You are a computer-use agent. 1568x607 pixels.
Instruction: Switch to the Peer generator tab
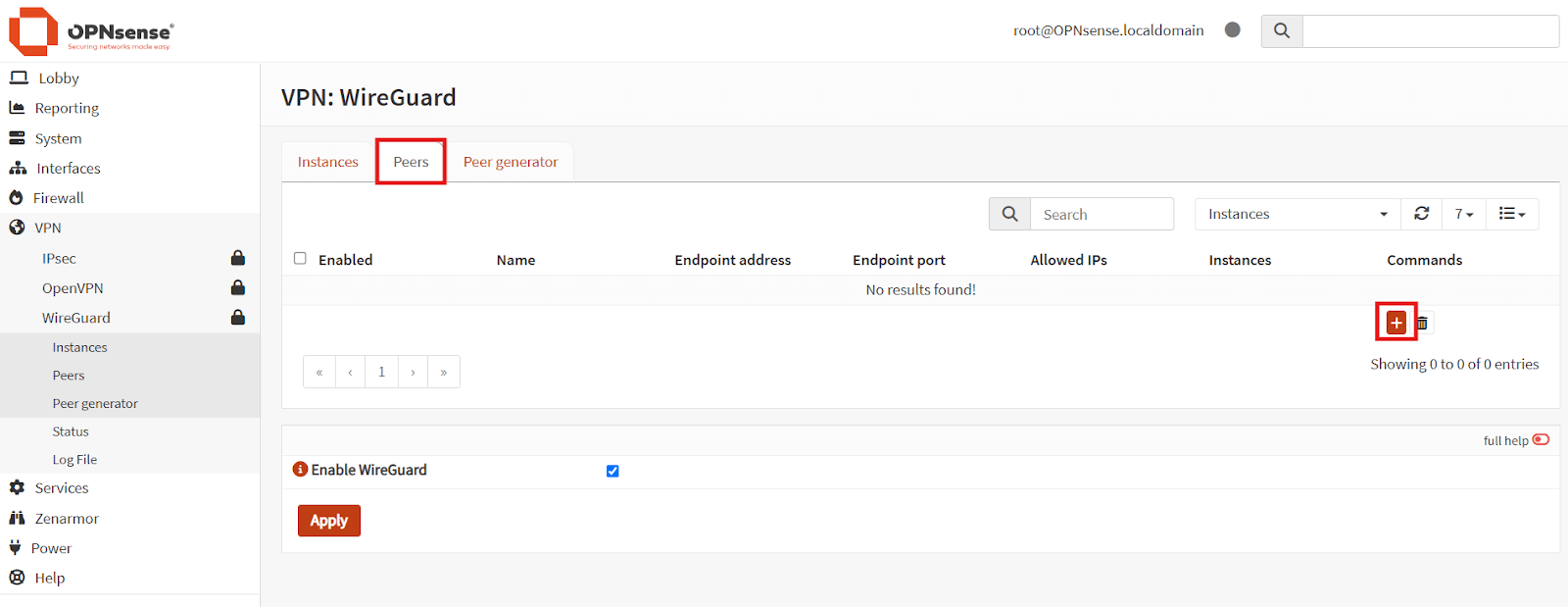click(x=510, y=162)
